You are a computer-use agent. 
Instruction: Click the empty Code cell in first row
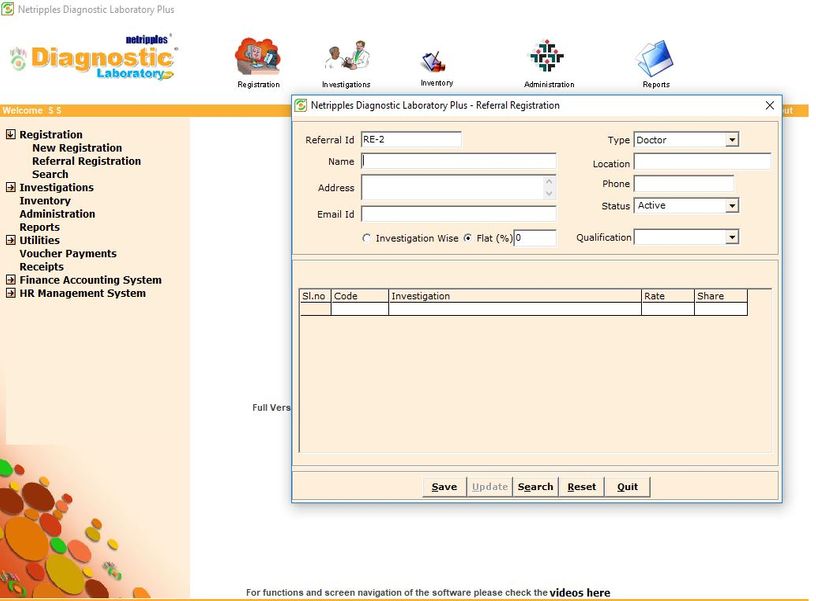(360, 309)
